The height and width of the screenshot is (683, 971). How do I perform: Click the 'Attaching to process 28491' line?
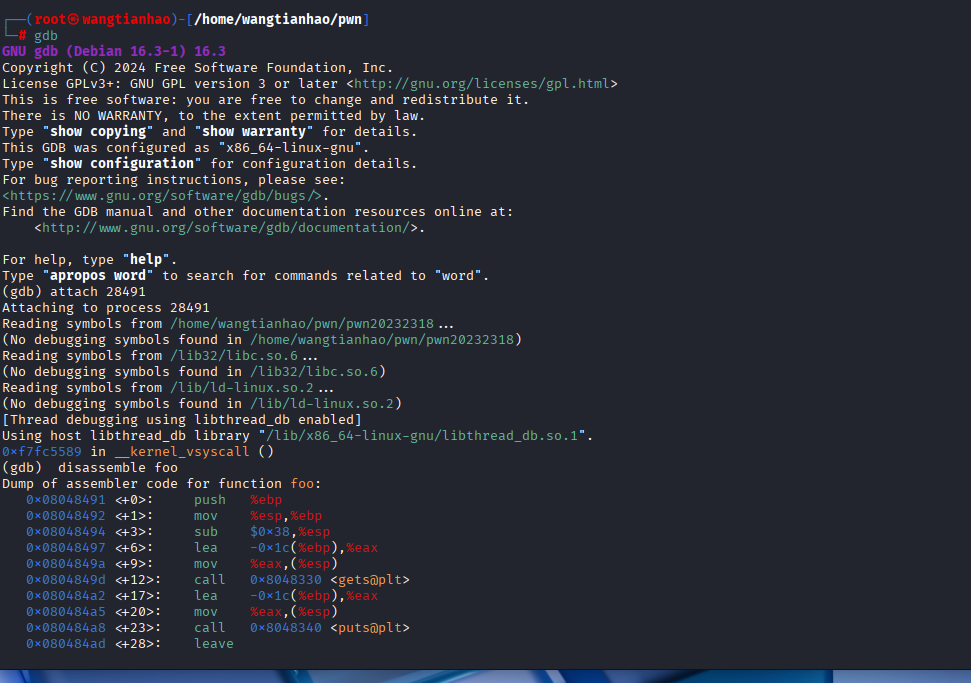click(106, 308)
